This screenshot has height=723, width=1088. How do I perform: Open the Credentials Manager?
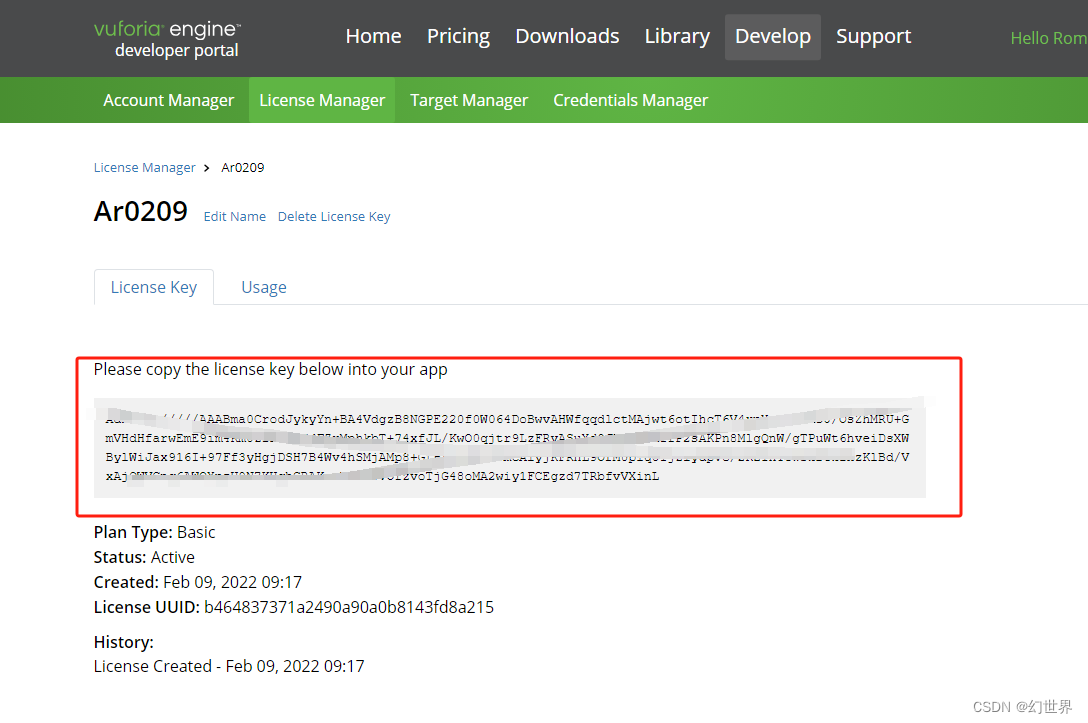630,100
